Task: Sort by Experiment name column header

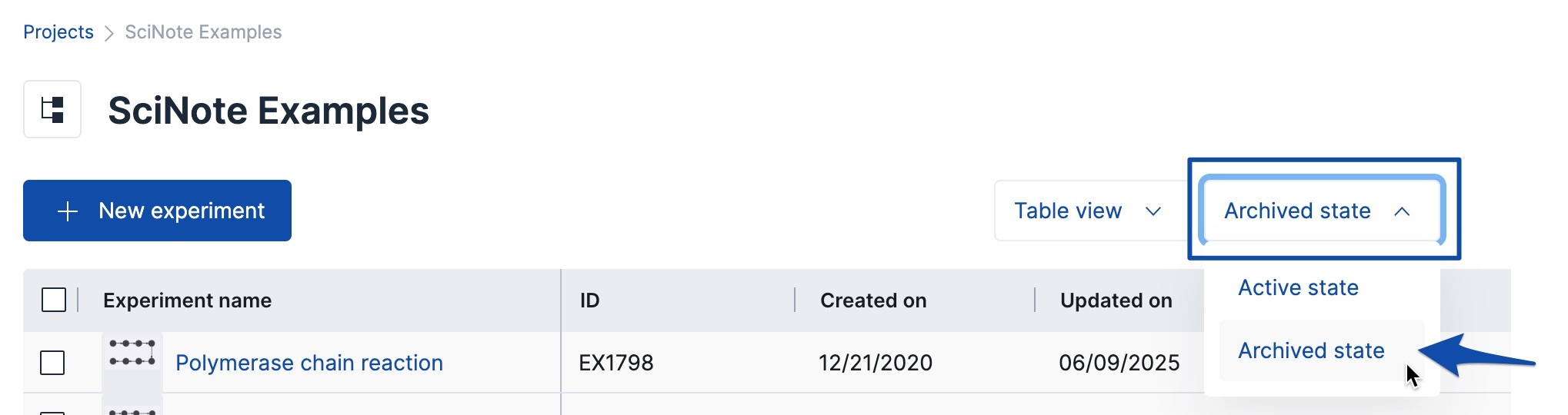Action: 187,300
